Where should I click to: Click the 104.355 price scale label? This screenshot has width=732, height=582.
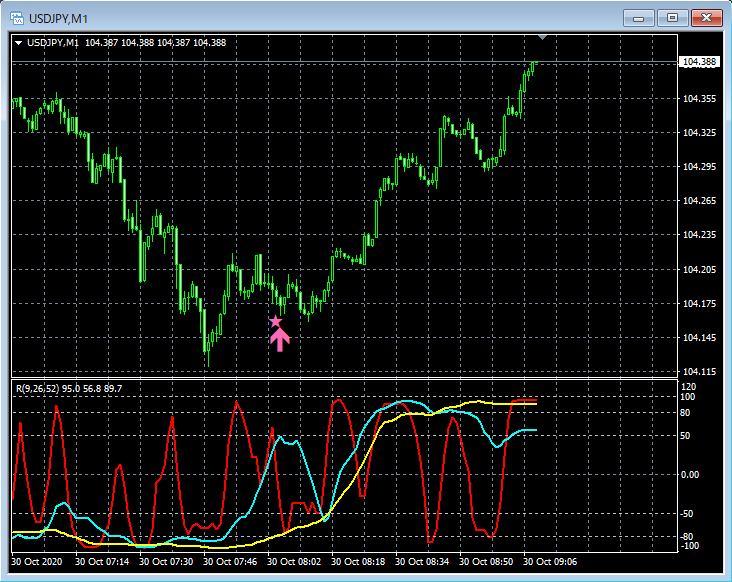(x=699, y=98)
